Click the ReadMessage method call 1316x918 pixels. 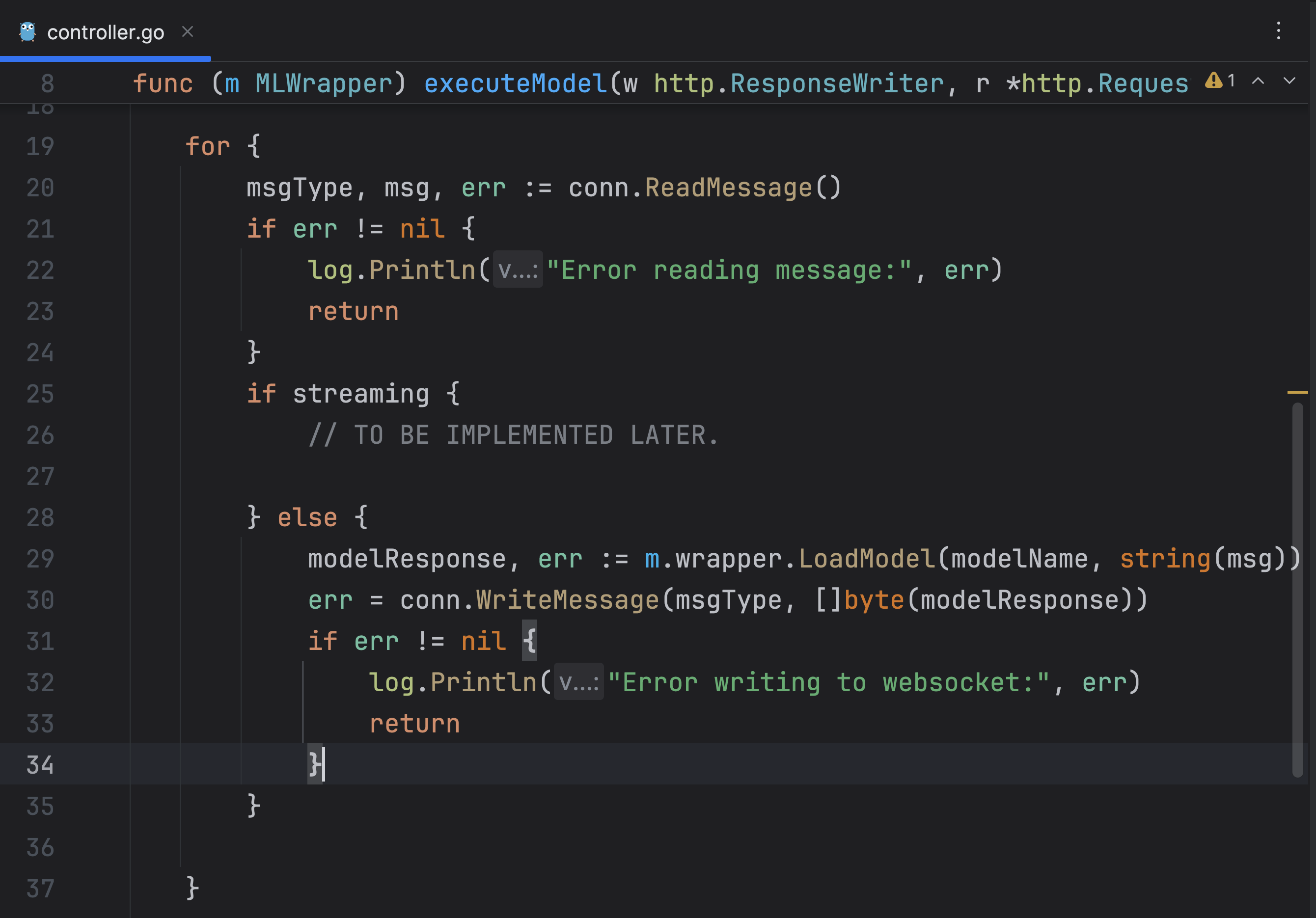[x=729, y=188]
